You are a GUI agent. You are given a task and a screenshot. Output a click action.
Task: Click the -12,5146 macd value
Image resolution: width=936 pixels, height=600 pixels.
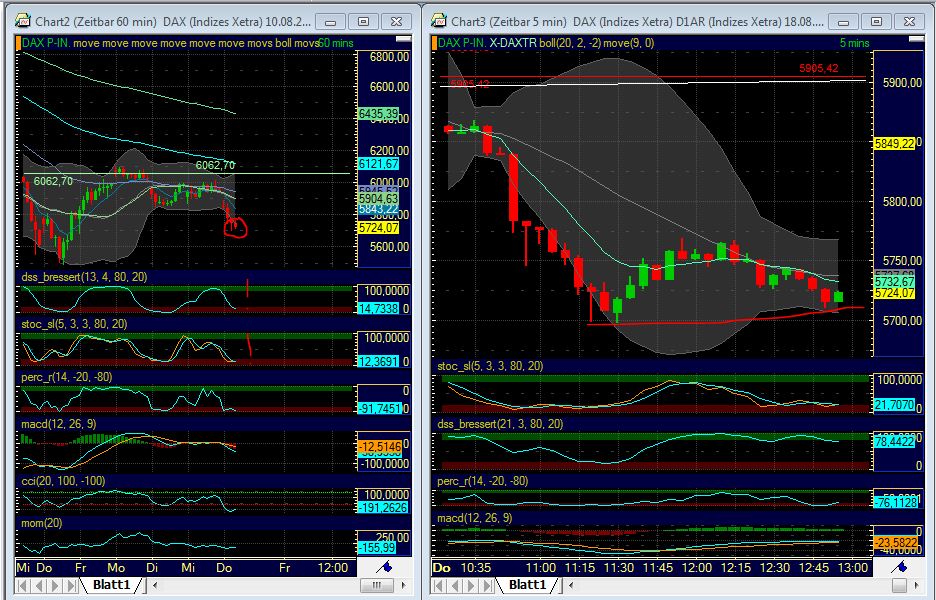379,447
